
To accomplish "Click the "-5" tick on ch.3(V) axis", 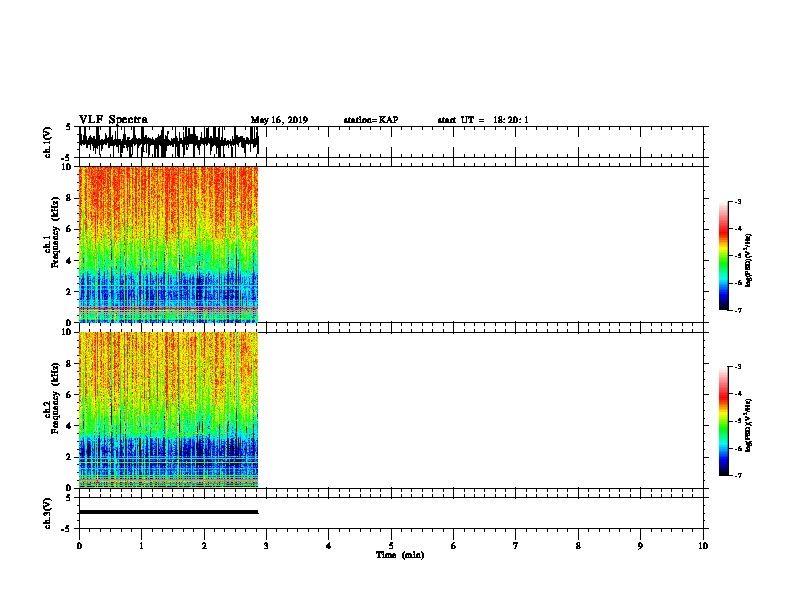I will (68, 529).
